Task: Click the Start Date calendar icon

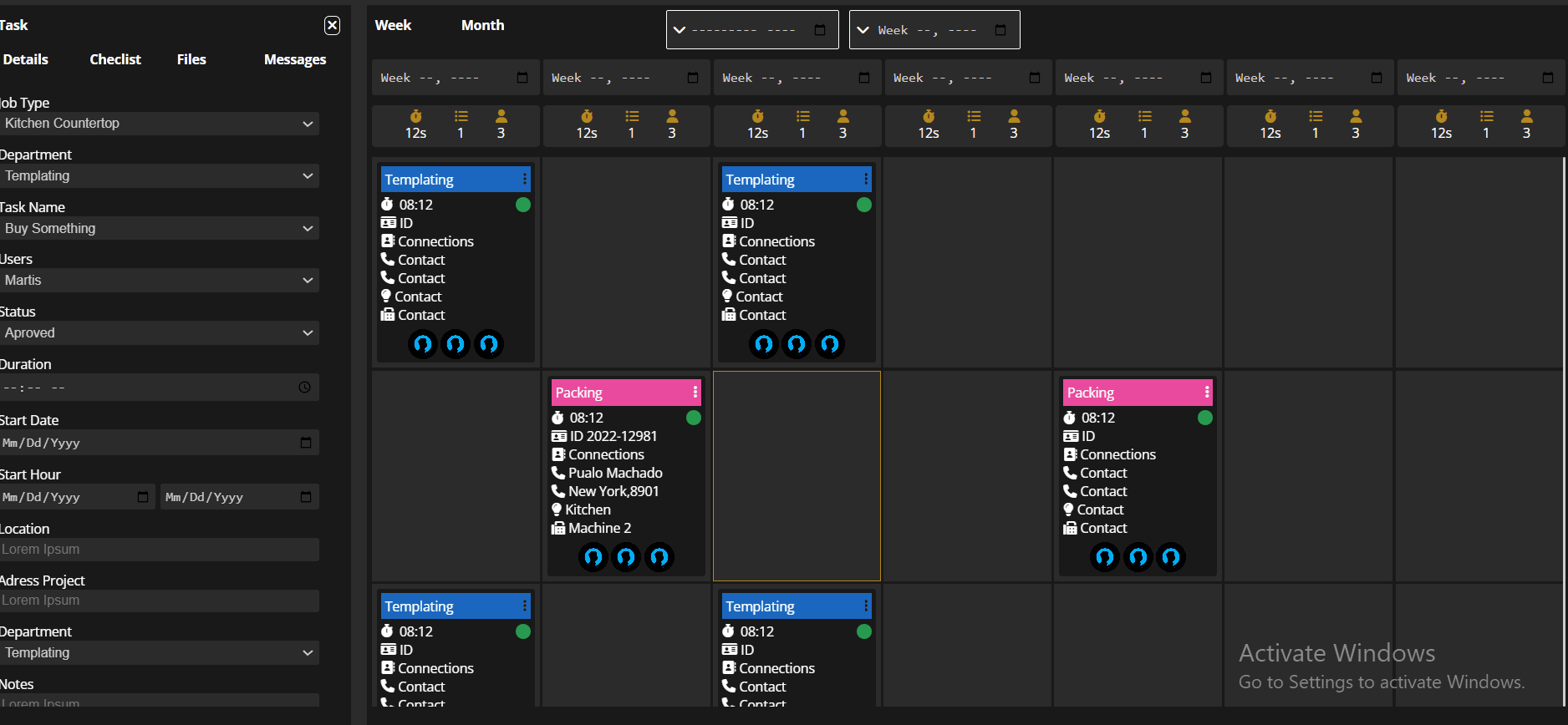Action: pos(306,443)
